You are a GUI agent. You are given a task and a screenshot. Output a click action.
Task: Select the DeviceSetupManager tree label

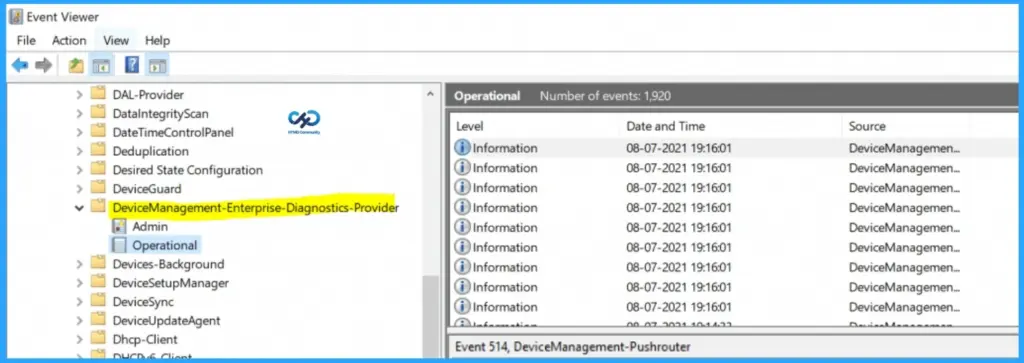(170, 283)
